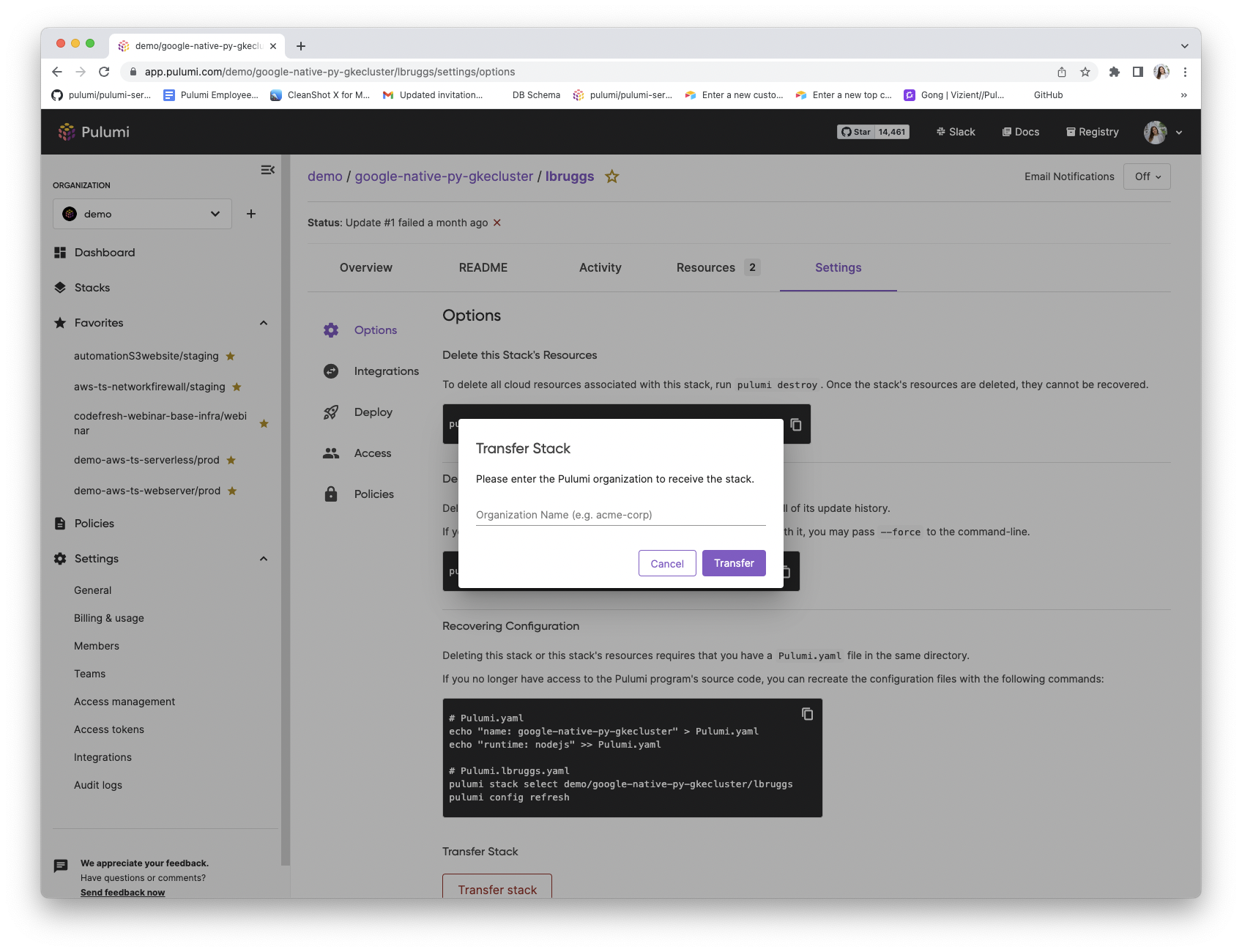This screenshot has height=952, width=1242.
Task: Click Send feedback now link
Action: click(122, 892)
